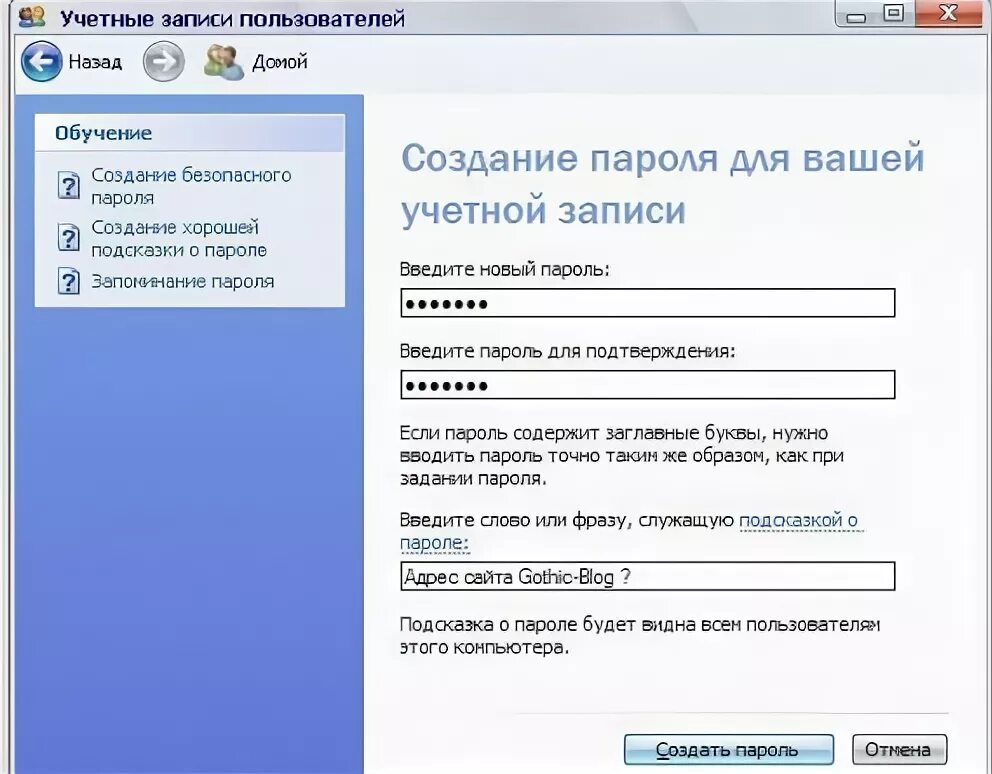
Task: Focus the password confirmation field
Action: point(648,385)
